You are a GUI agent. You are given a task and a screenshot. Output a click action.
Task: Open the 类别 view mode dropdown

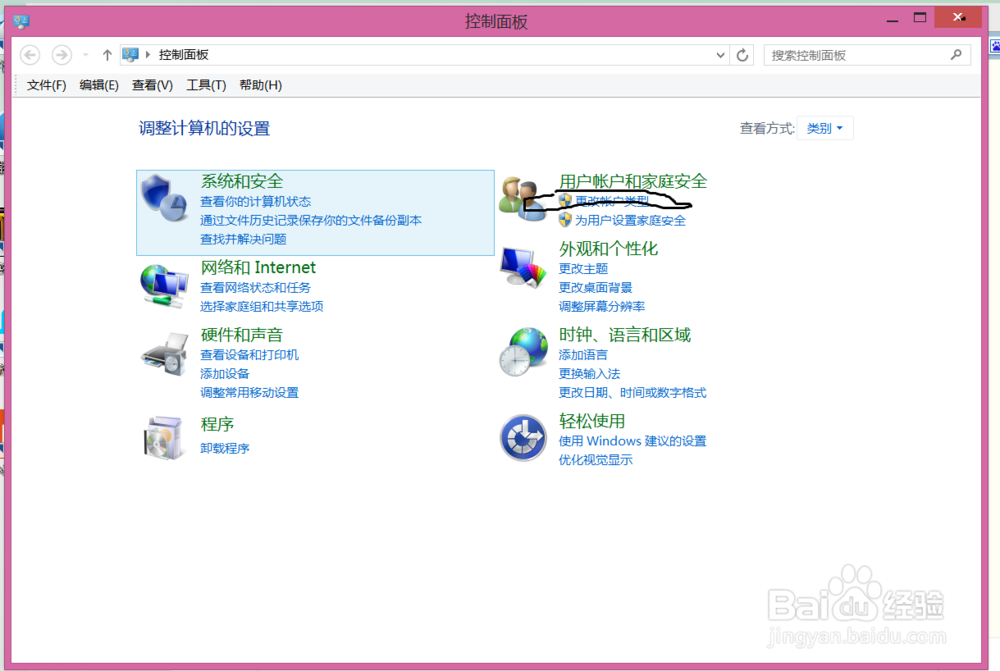click(825, 128)
